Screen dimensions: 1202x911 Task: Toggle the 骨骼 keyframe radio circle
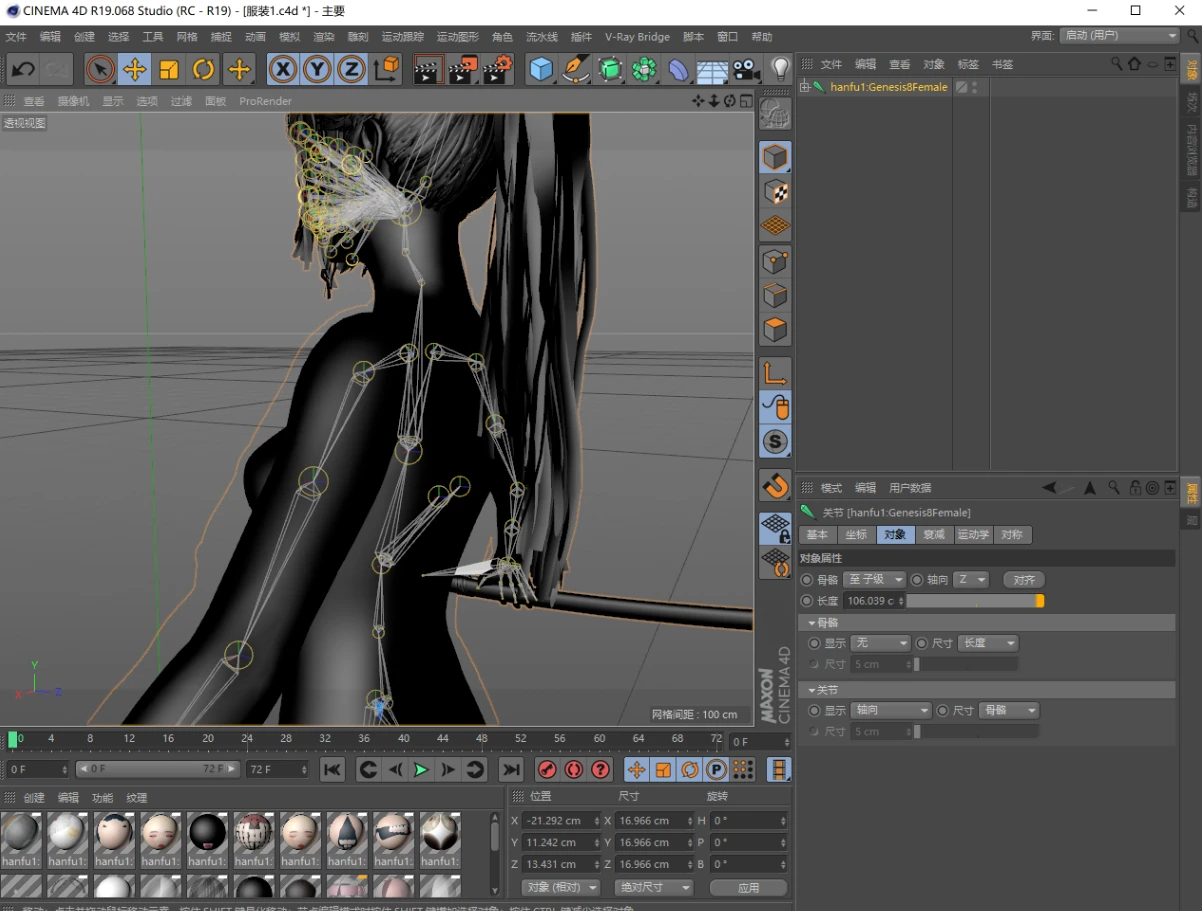(x=807, y=580)
